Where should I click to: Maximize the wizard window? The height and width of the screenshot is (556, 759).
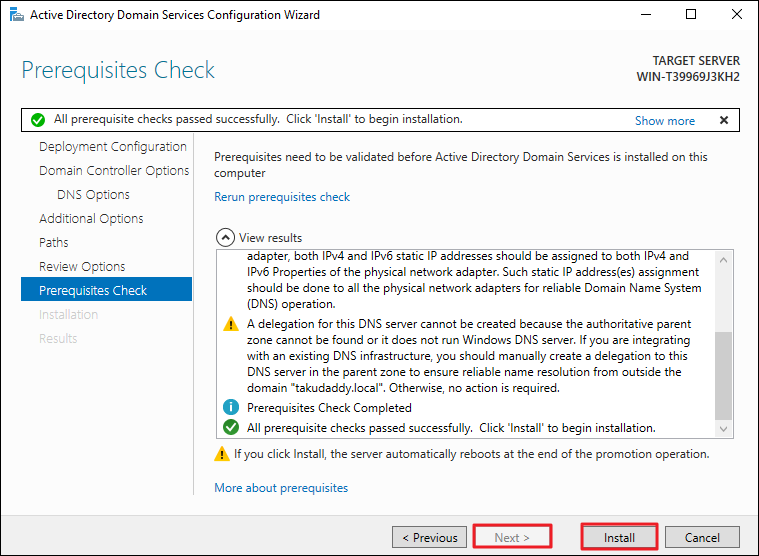tap(691, 15)
